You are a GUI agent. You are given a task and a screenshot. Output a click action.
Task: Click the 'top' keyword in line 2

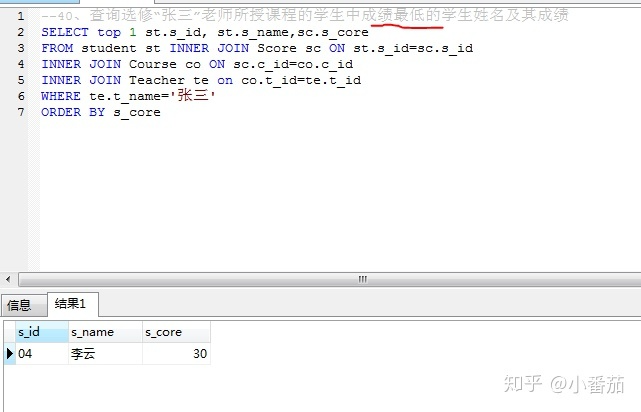click(109, 32)
